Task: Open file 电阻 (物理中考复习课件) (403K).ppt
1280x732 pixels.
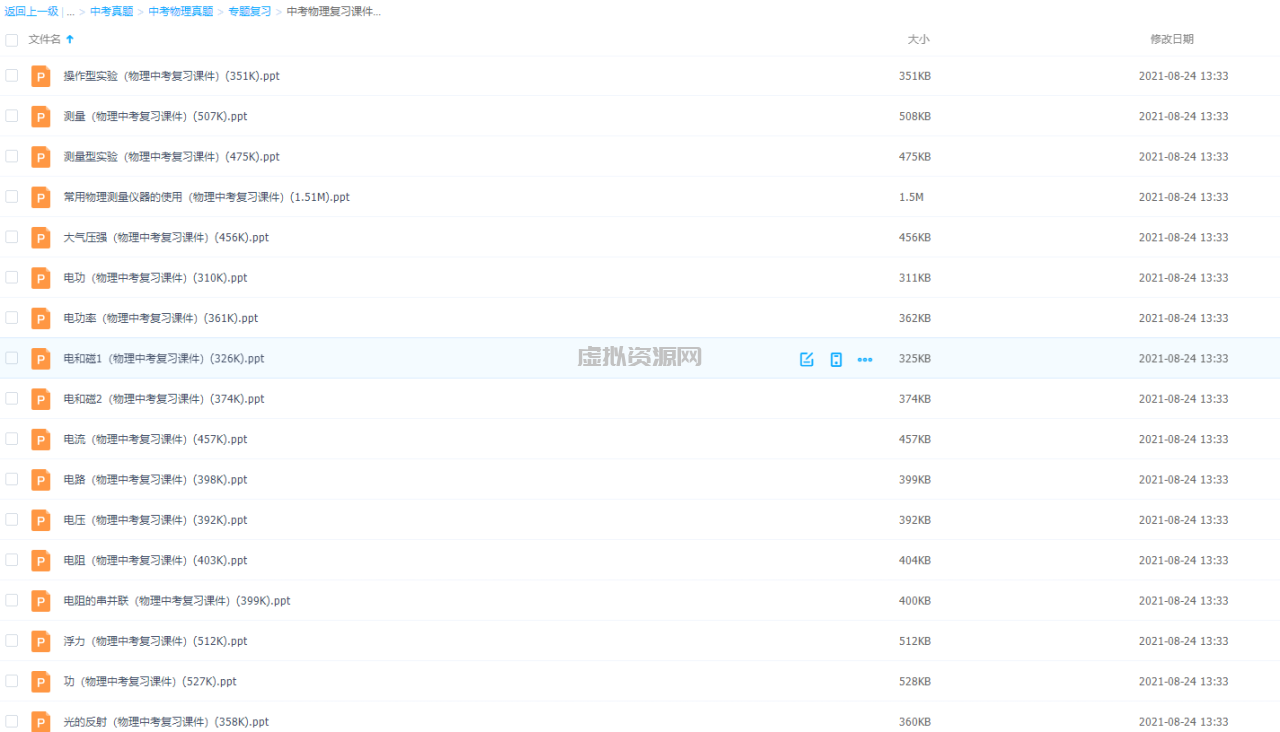Action: (155, 560)
